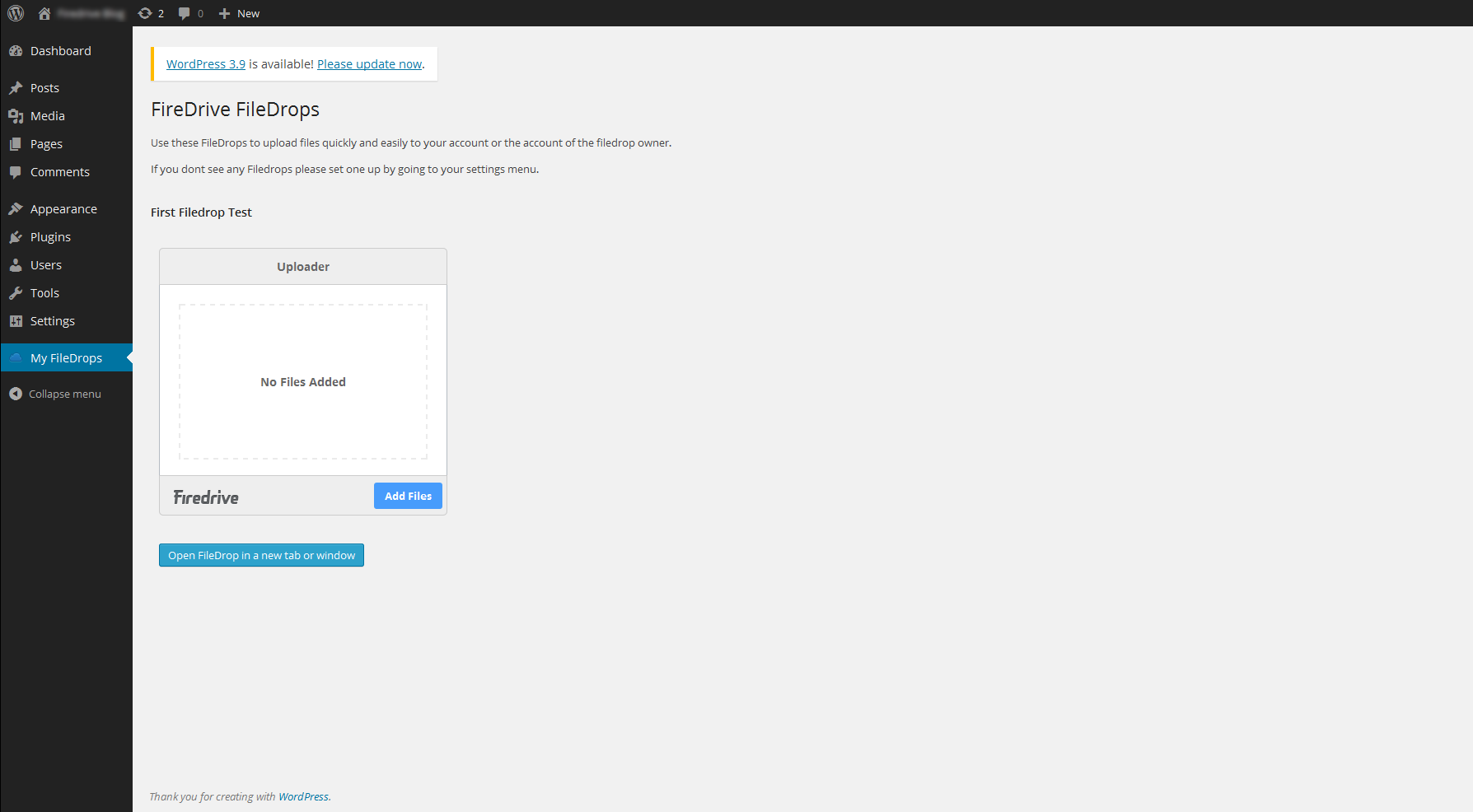Click the FireDrive FileDrops page title
The width and height of the screenshot is (1473, 812).
235,110
